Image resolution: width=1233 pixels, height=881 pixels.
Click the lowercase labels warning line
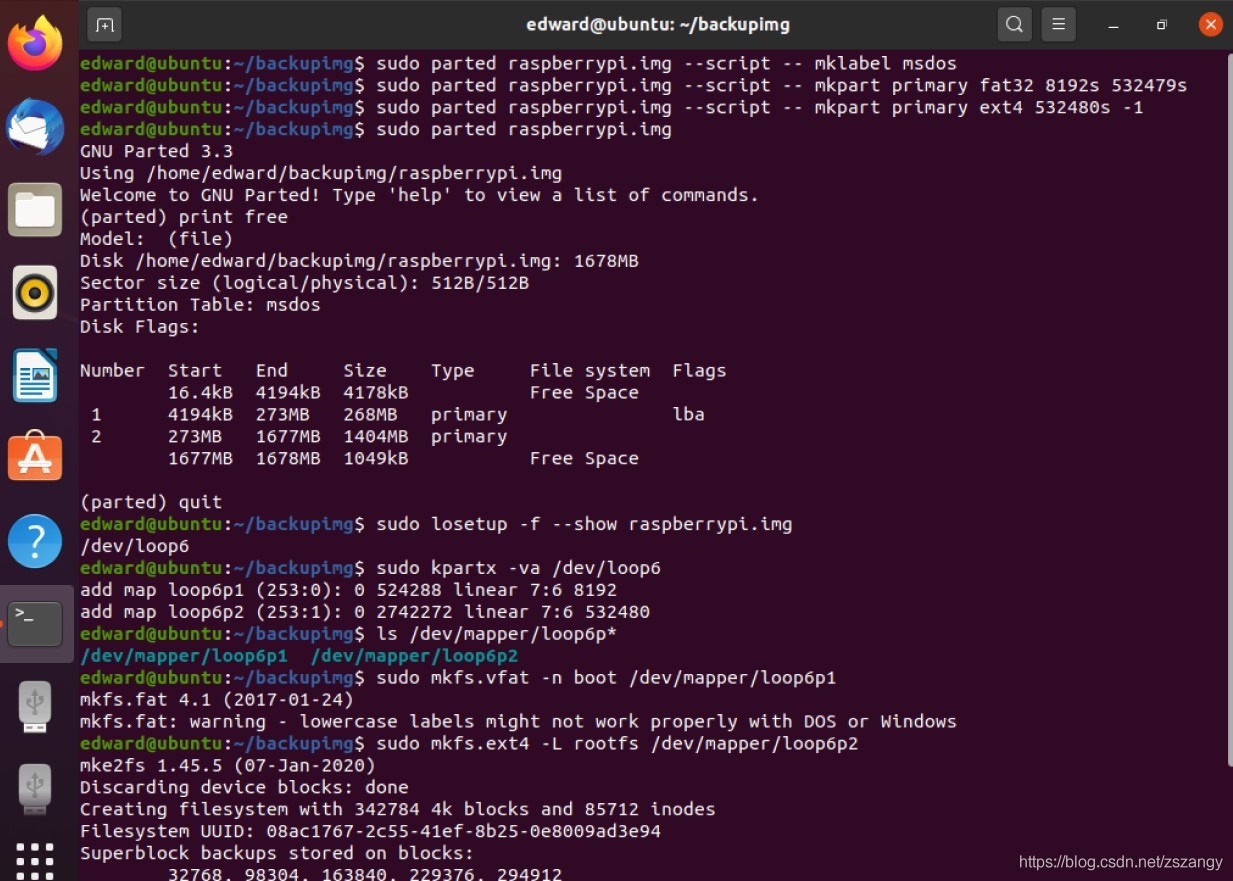[x=518, y=722]
